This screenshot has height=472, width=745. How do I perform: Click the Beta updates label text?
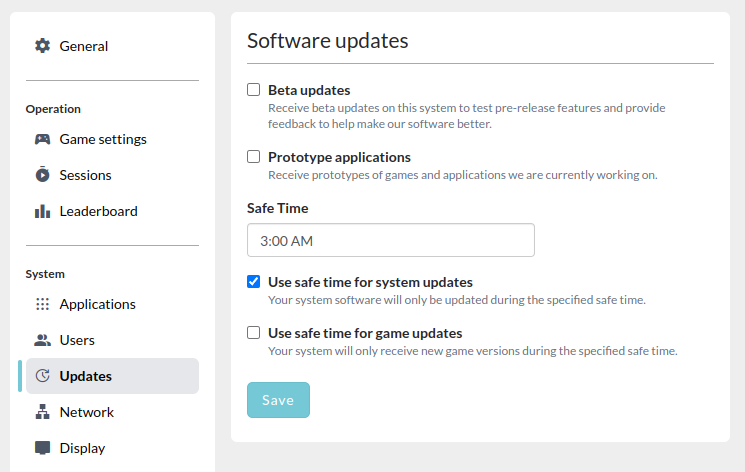pos(309,90)
